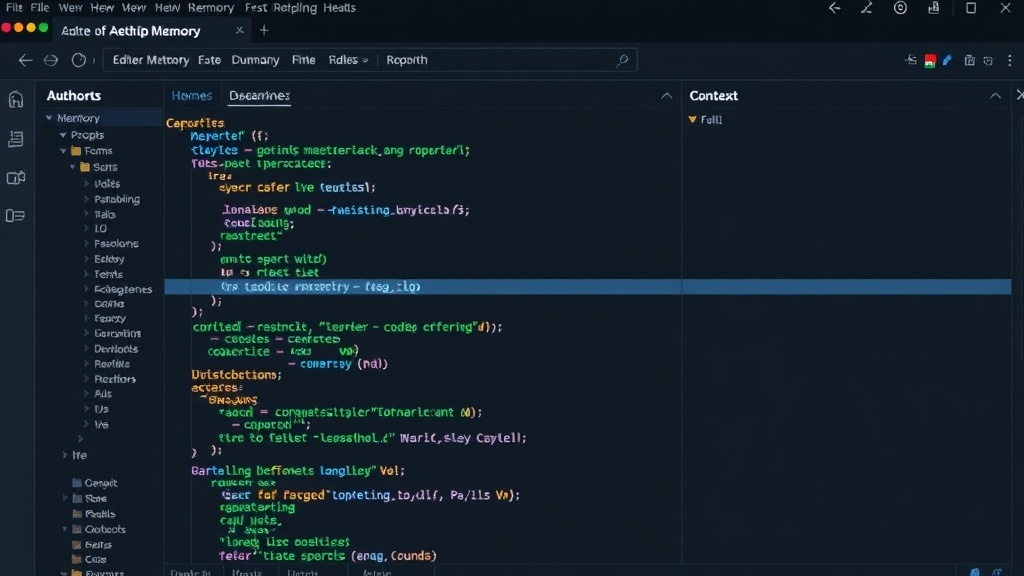The image size is (1024, 576).
Task: Select the Fasolone tree item
Action: (x=116, y=244)
